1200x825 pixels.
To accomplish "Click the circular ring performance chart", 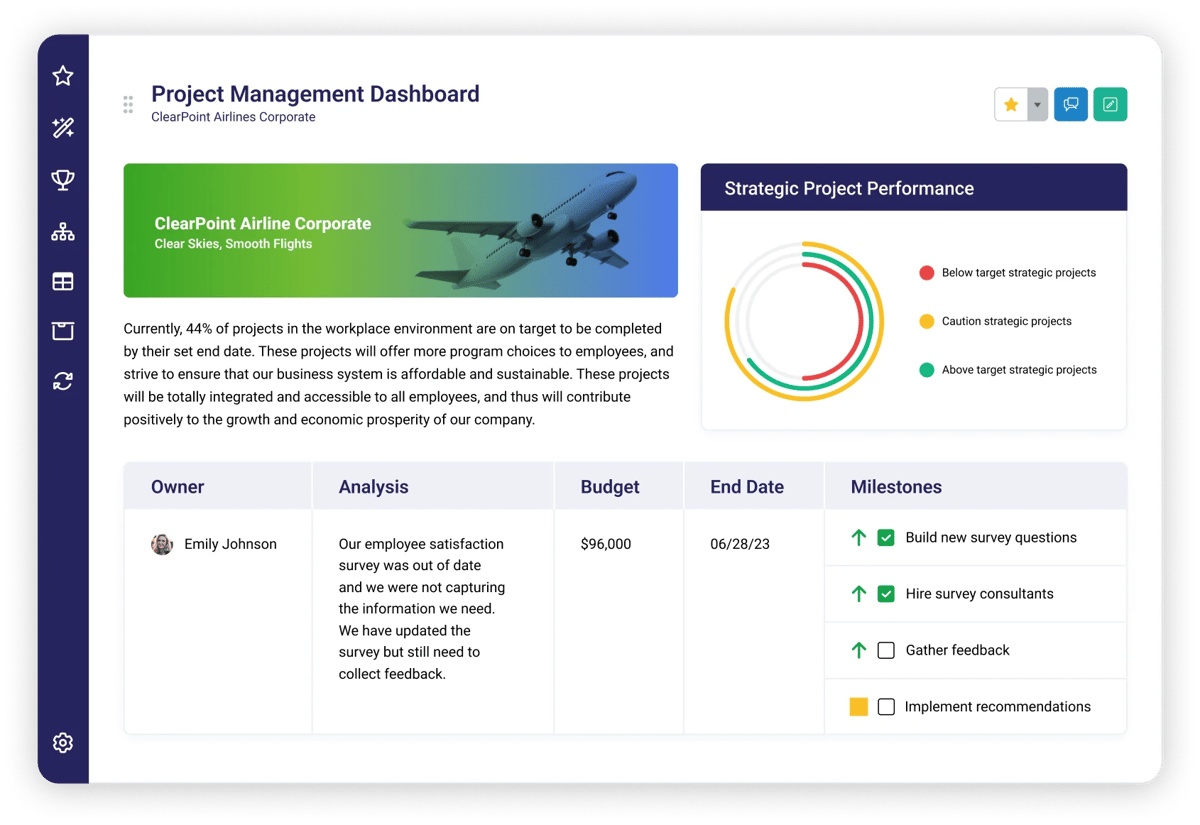I will (804, 321).
